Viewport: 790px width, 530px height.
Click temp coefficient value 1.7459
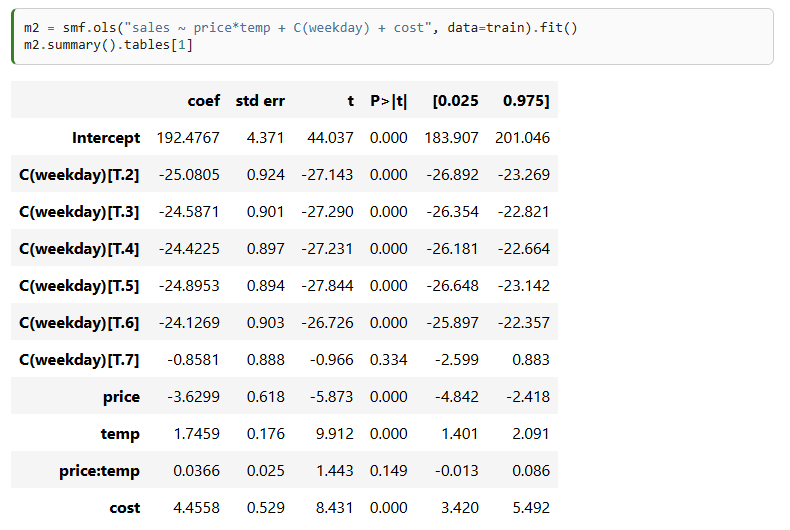196,434
